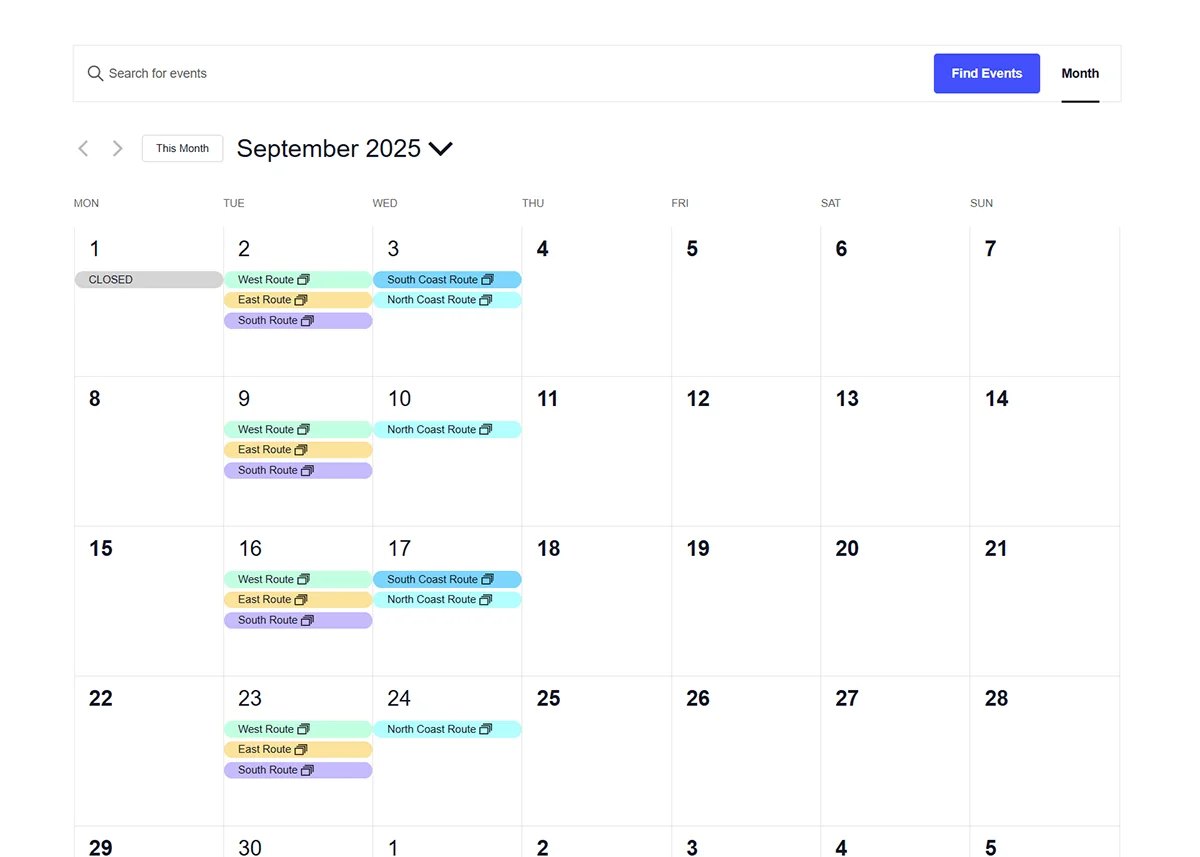Select day number 23 in calendar
1200x857 pixels.
point(250,699)
